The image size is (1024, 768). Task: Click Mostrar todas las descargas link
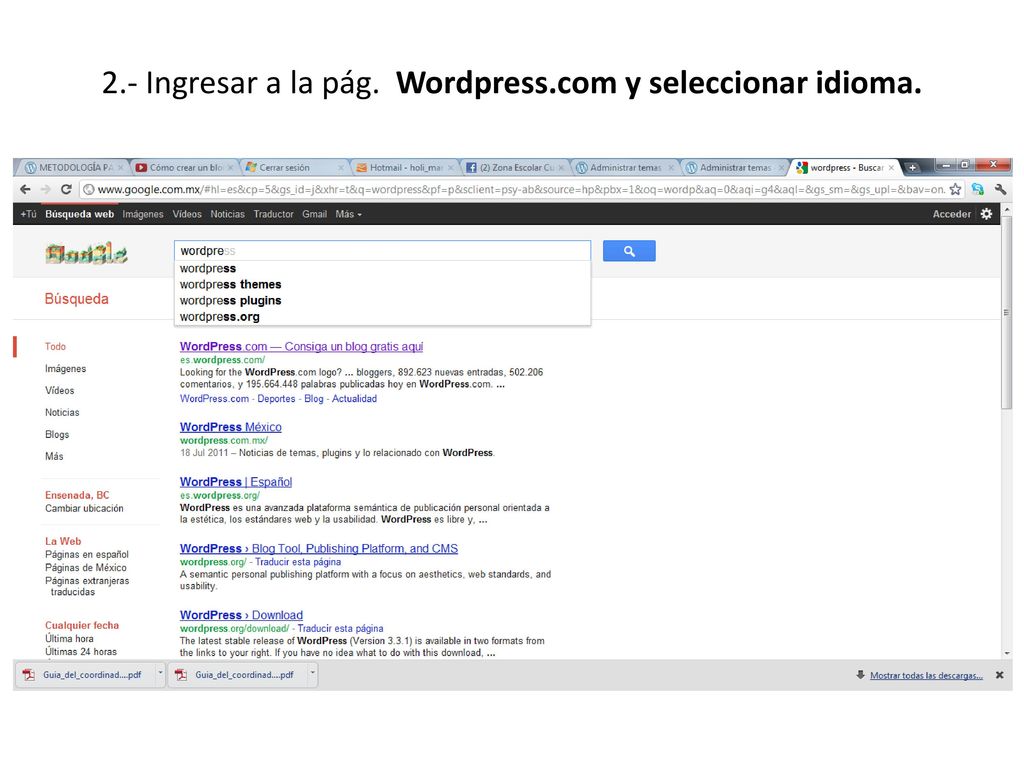click(926, 675)
